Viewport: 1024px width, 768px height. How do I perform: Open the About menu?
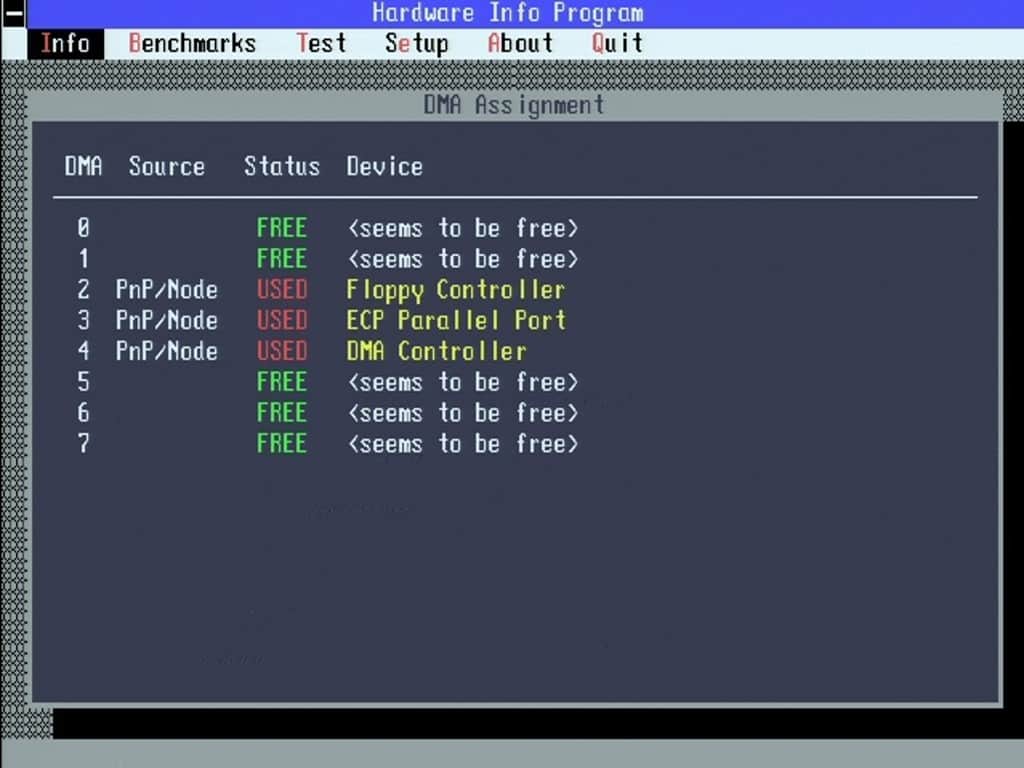[520, 44]
